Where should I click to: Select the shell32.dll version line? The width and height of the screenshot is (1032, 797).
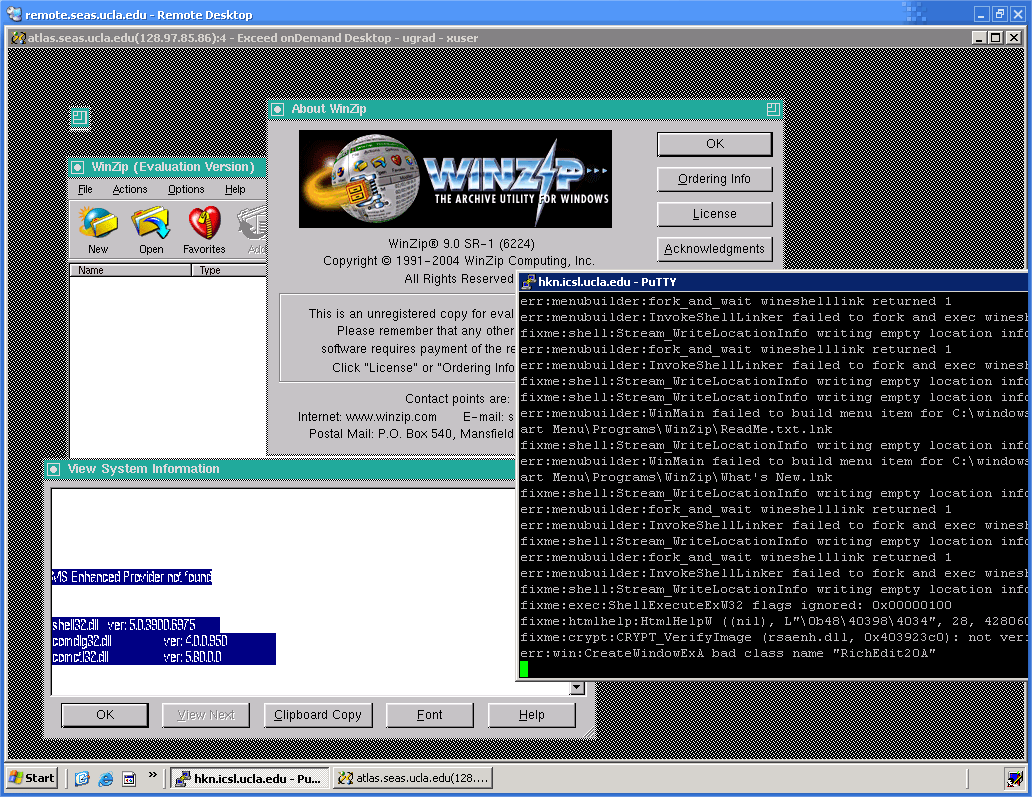pyautogui.click(x=136, y=625)
